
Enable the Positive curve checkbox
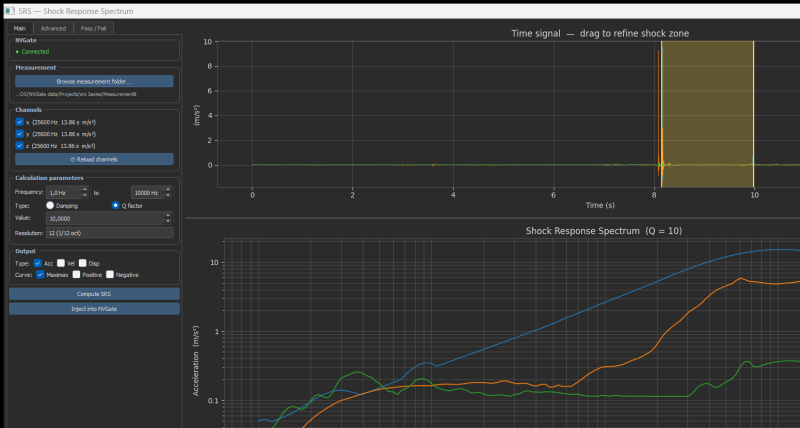[77, 274]
